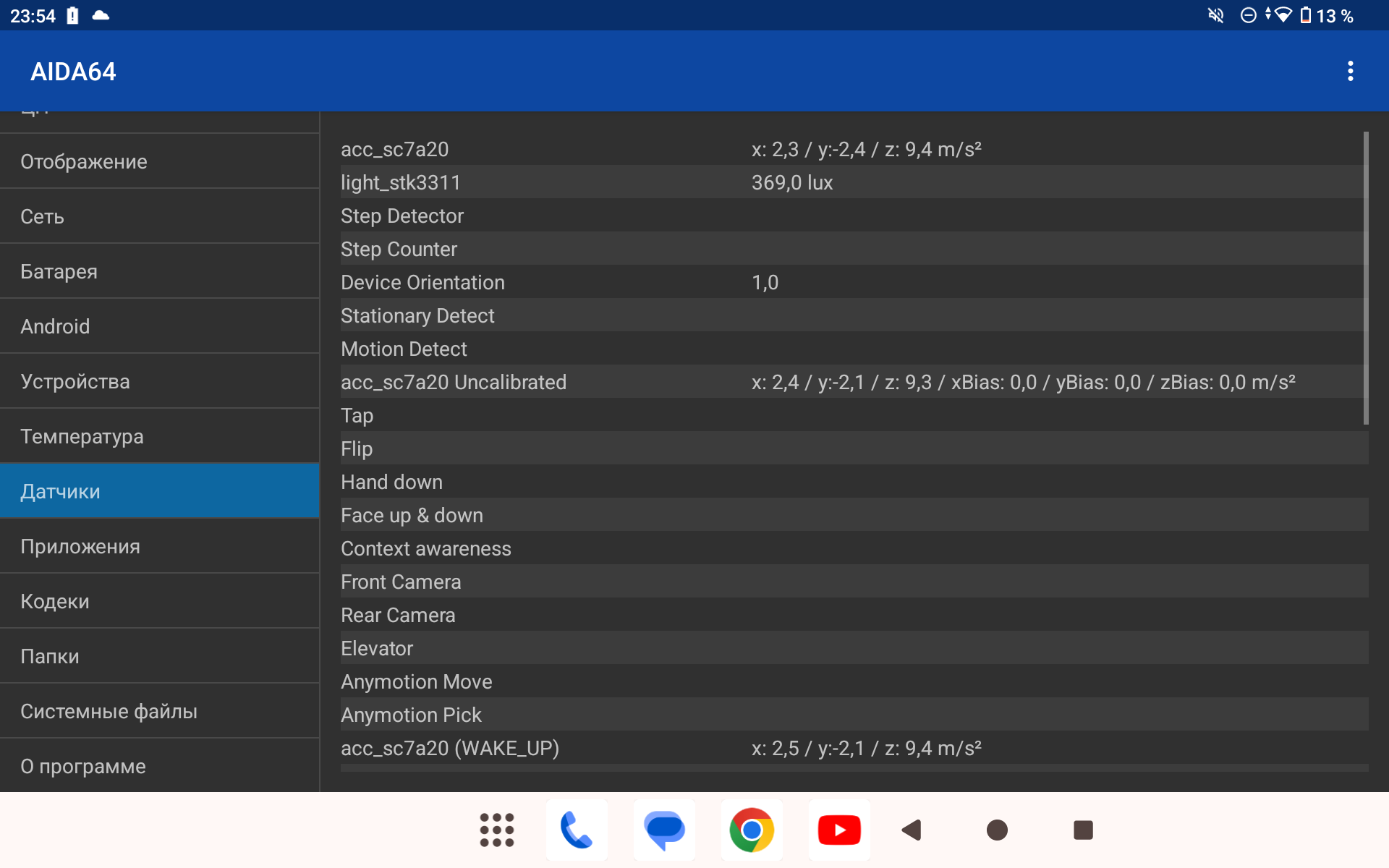
Task: Select the Батарея sidebar section
Action: (x=159, y=271)
